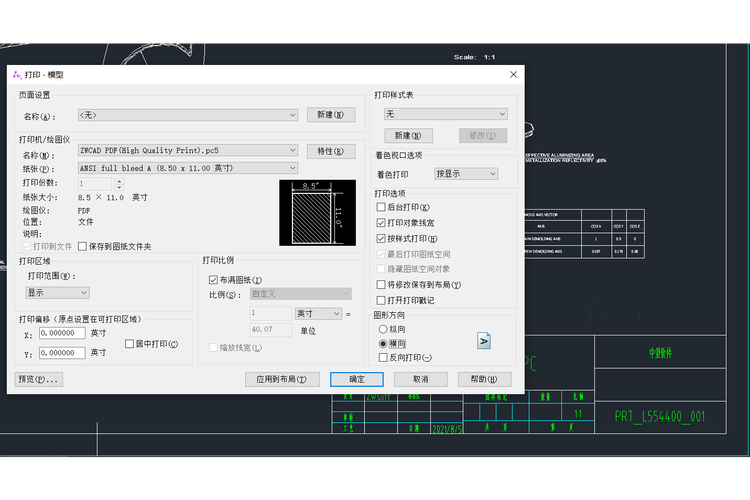Enable the 后台打印 checkbox
This screenshot has width=750, height=500.
381,207
